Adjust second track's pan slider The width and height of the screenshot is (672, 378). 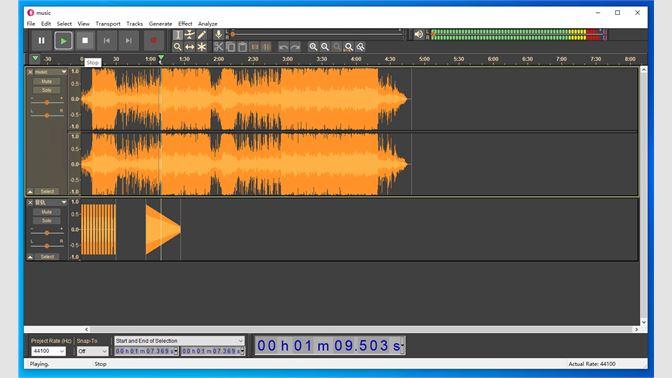tap(47, 246)
